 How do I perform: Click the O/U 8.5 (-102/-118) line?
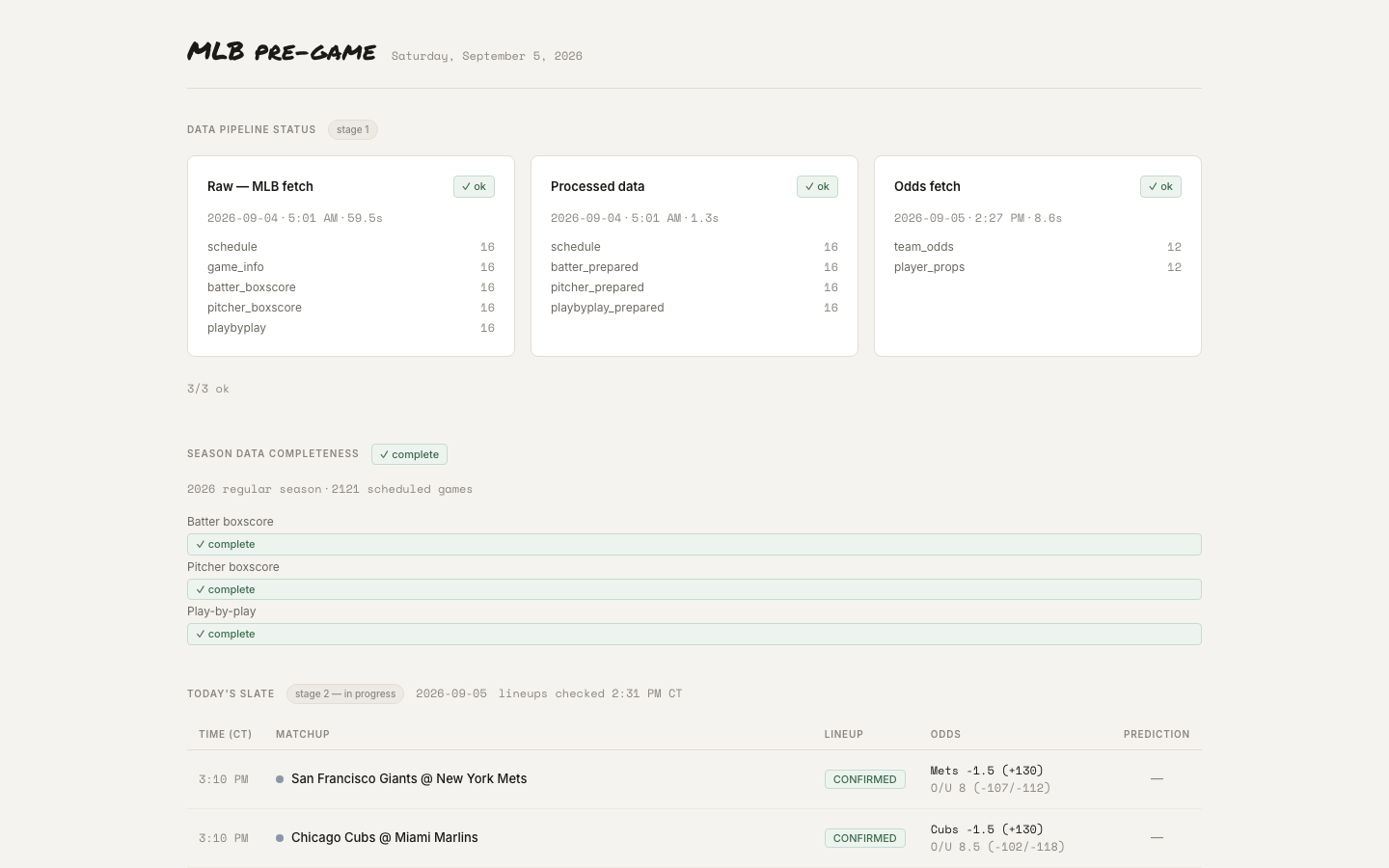click(x=997, y=847)
